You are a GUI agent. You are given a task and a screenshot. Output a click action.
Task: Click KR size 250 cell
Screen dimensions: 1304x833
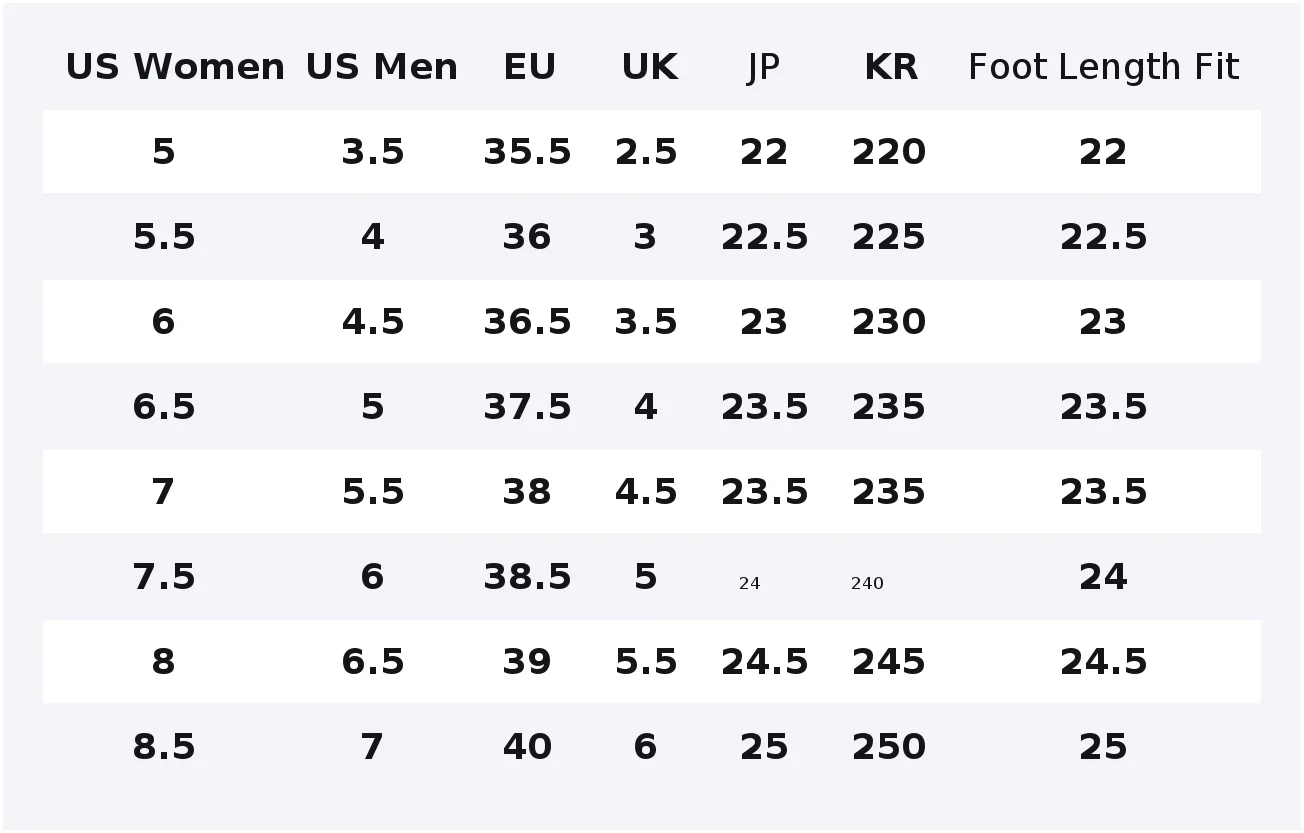click(x=889, y=747)
